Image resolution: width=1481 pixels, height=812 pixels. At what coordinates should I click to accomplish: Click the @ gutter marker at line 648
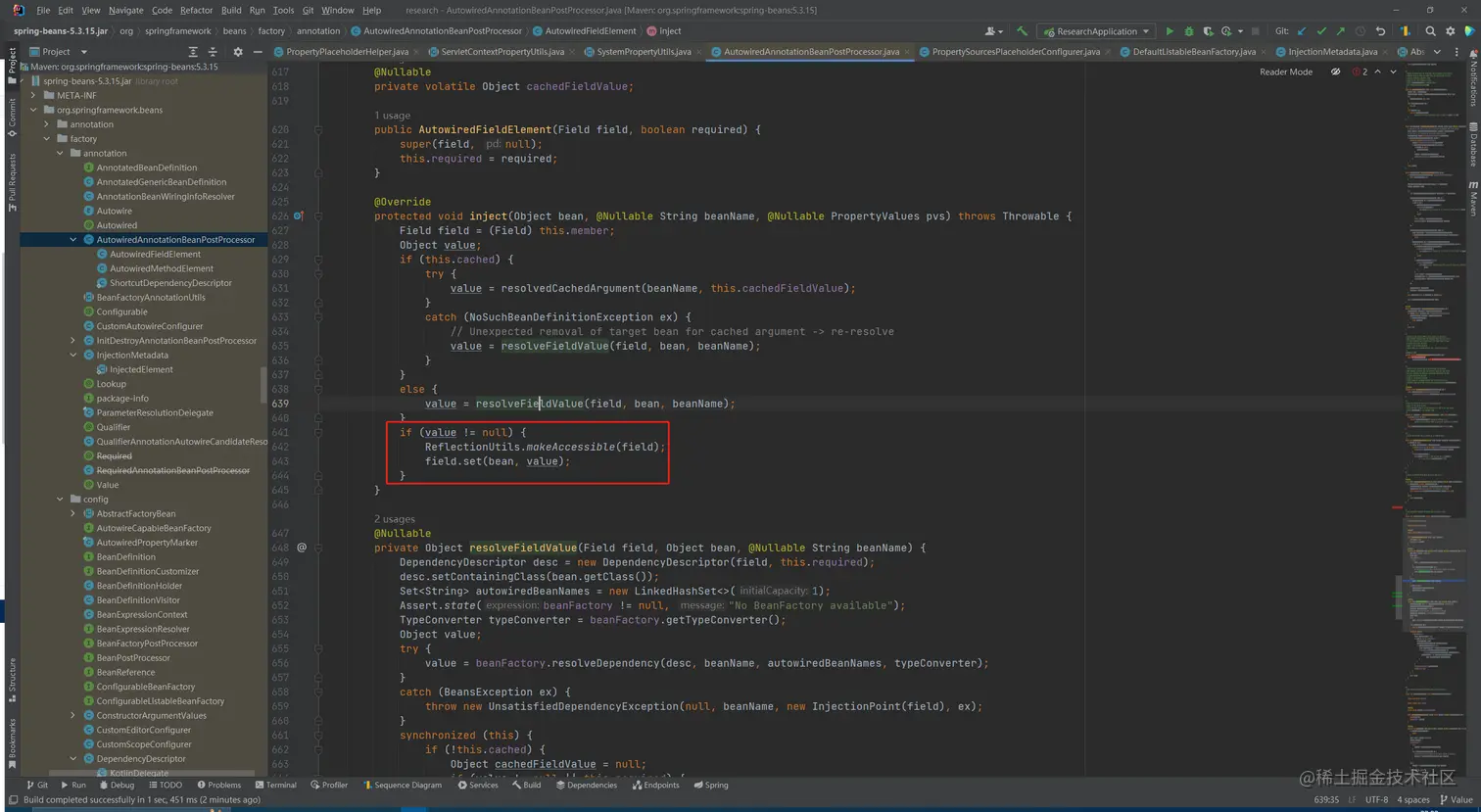(x=302, y=548)
